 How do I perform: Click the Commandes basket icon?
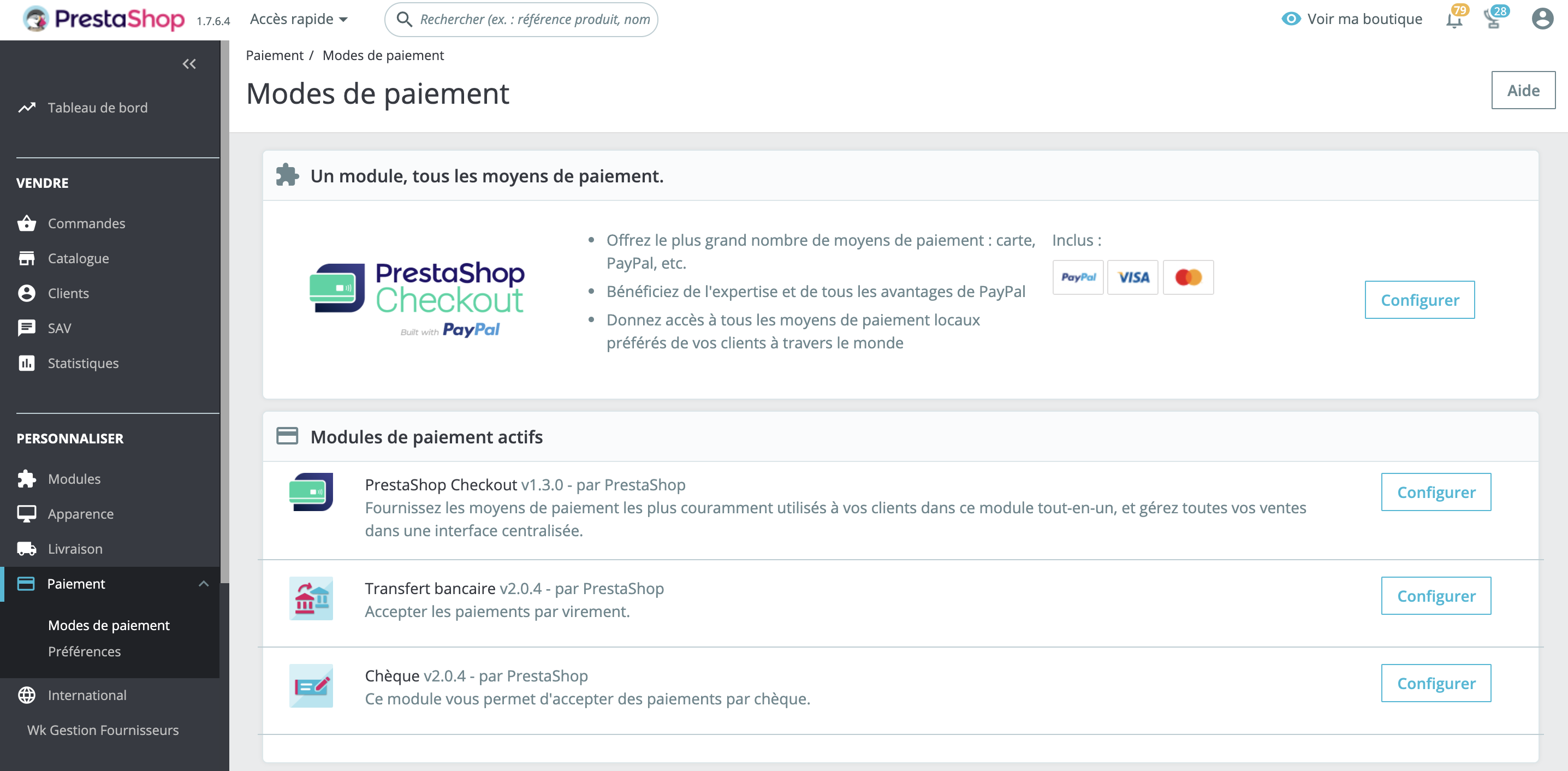pos(27,223)
